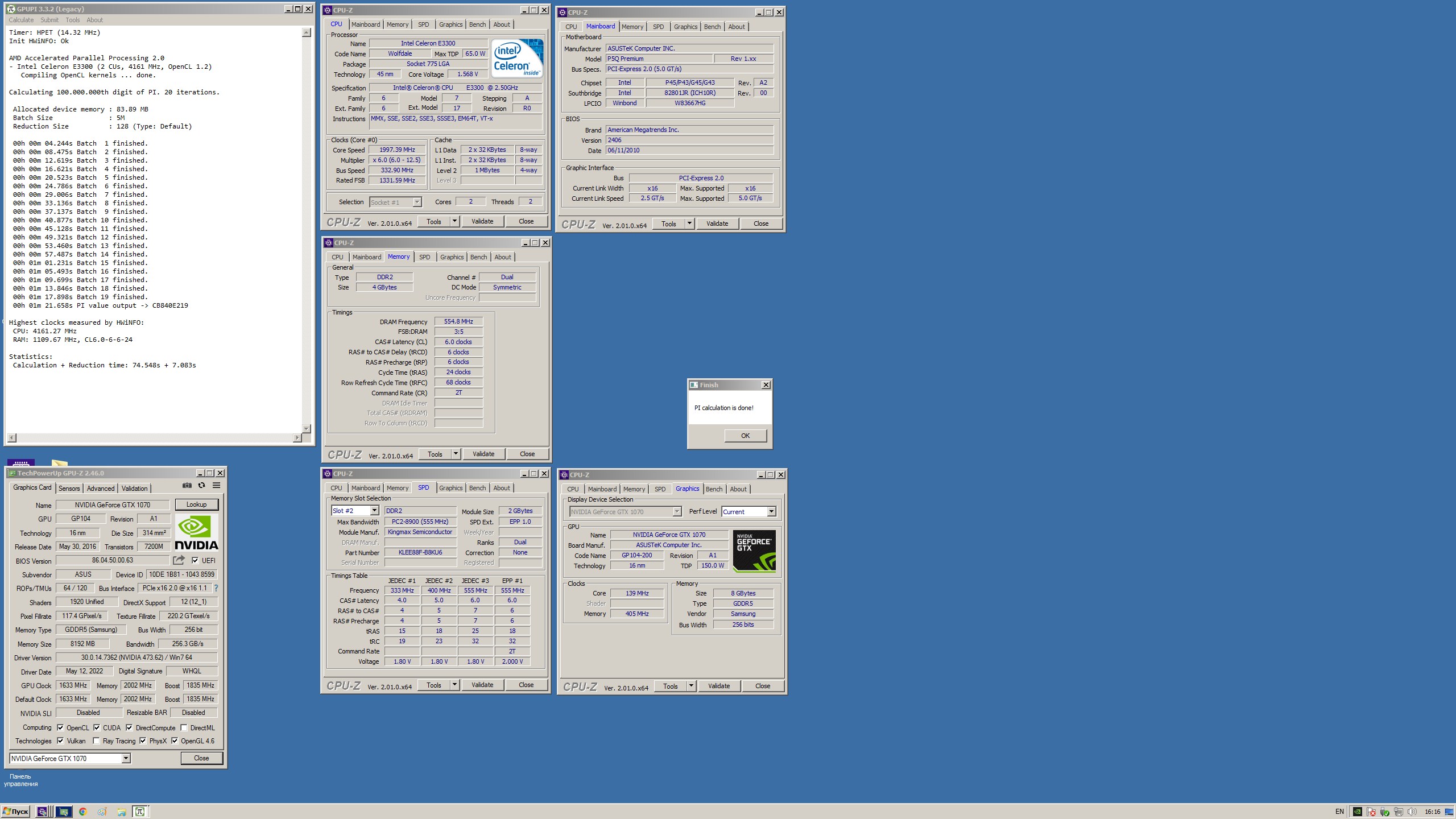1456x819 pixels.
Task: Take a GPU-Z screenshot with camera icon
Action: (187, 485)
